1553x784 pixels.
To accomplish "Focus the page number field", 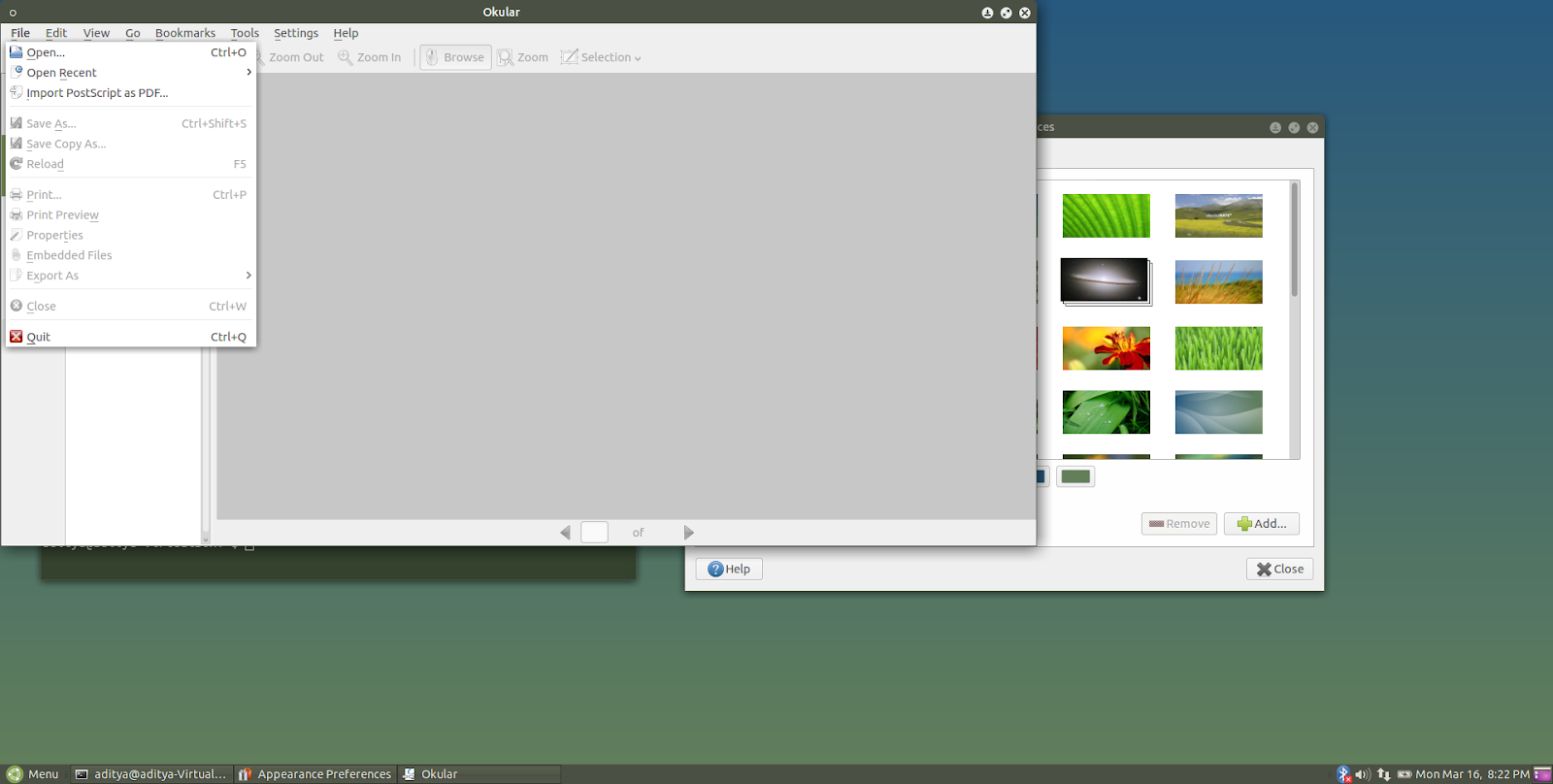I will click(x=594, y=532).
